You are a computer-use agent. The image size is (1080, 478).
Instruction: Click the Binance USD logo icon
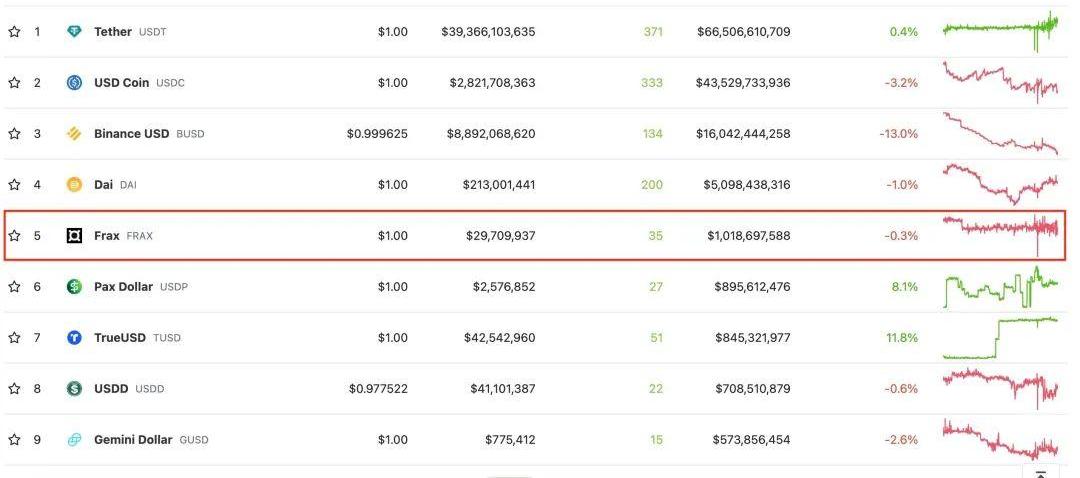[74, 134]
